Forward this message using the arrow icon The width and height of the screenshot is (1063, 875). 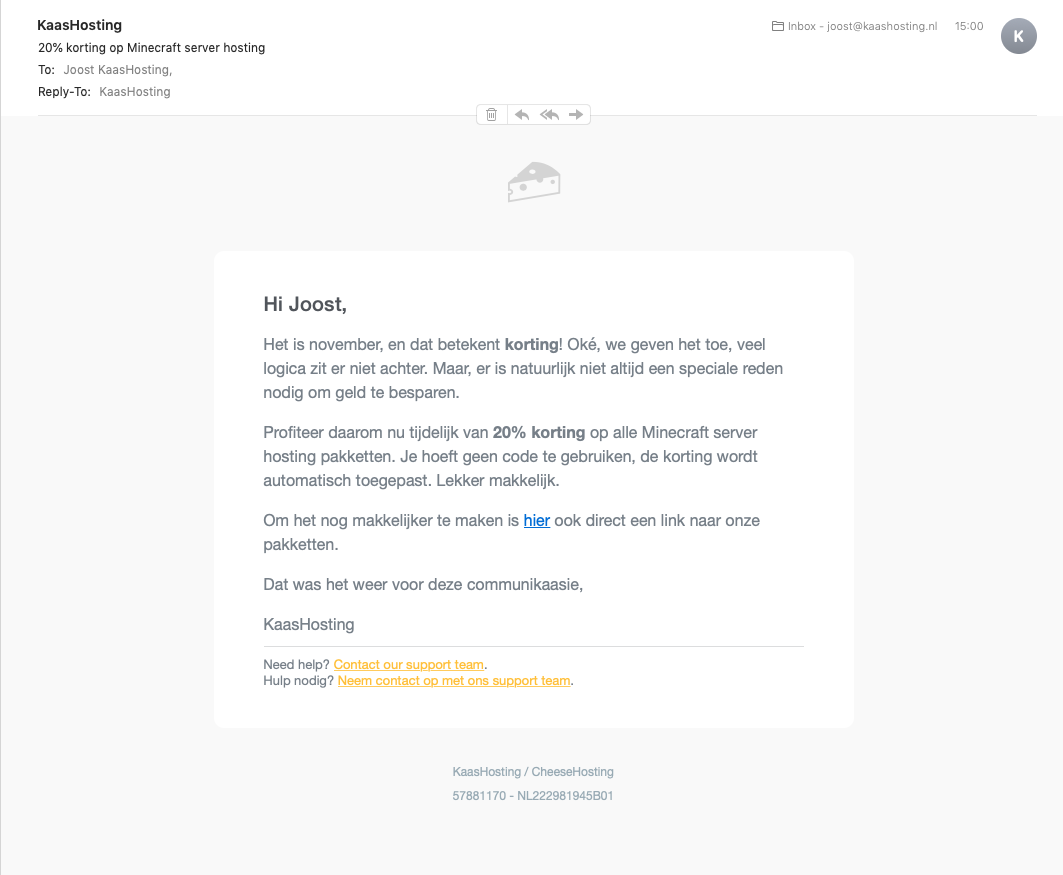click(576, 115)
